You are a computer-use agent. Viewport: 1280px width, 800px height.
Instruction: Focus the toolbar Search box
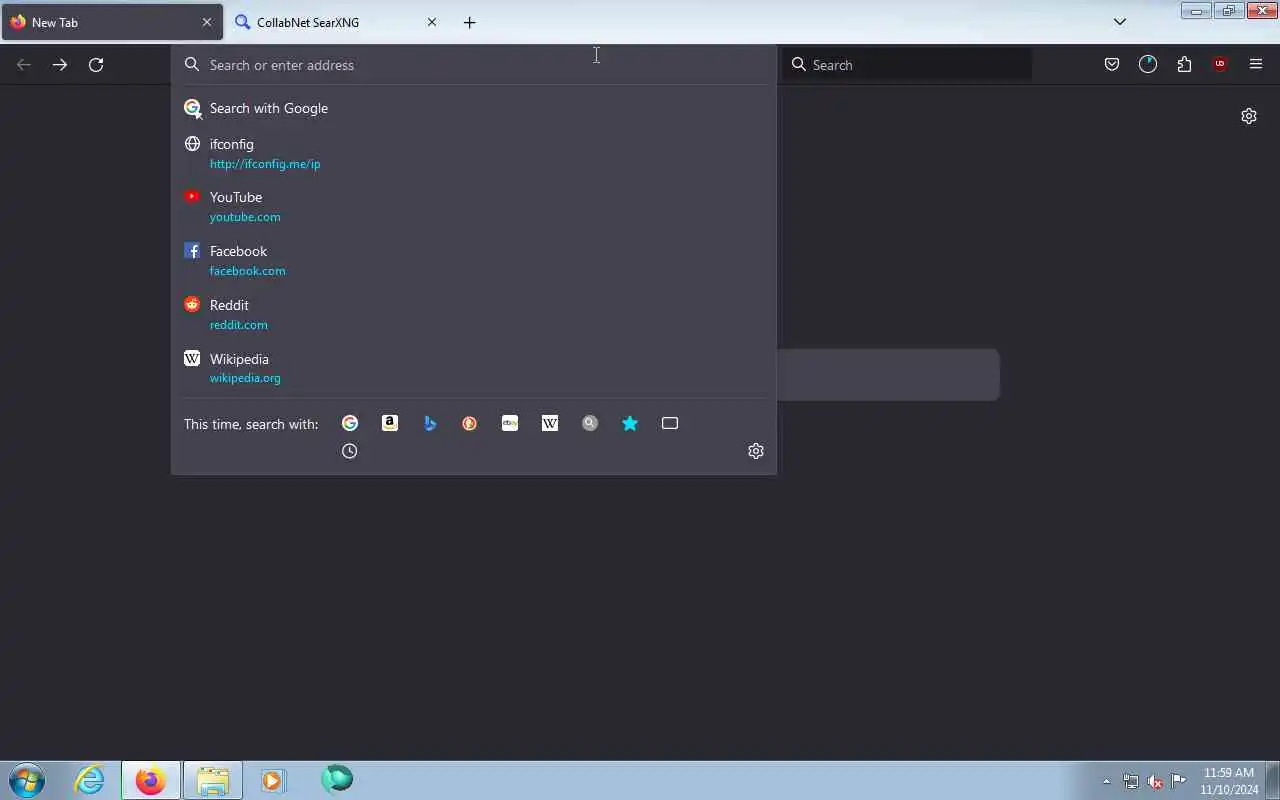(x=907, y=65)
